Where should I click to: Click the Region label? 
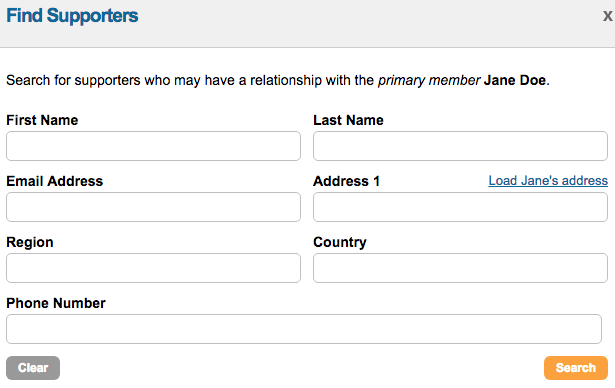pyautogui.click(x=30, y=242)
